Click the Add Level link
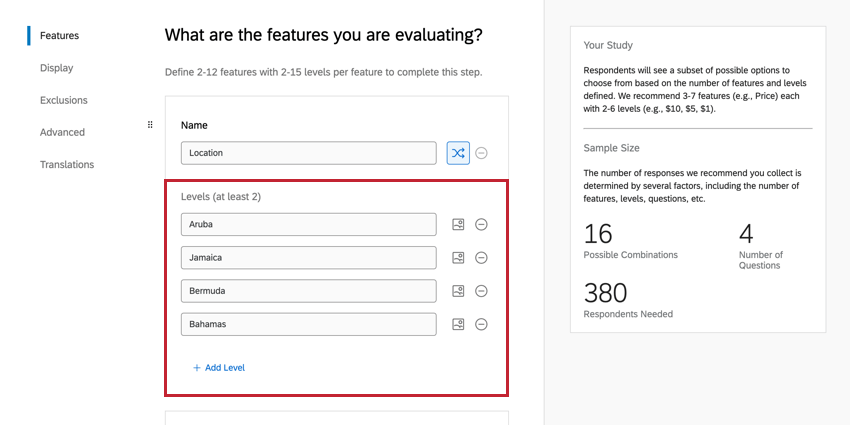The image size is (850, 425). tap(219, 368)
